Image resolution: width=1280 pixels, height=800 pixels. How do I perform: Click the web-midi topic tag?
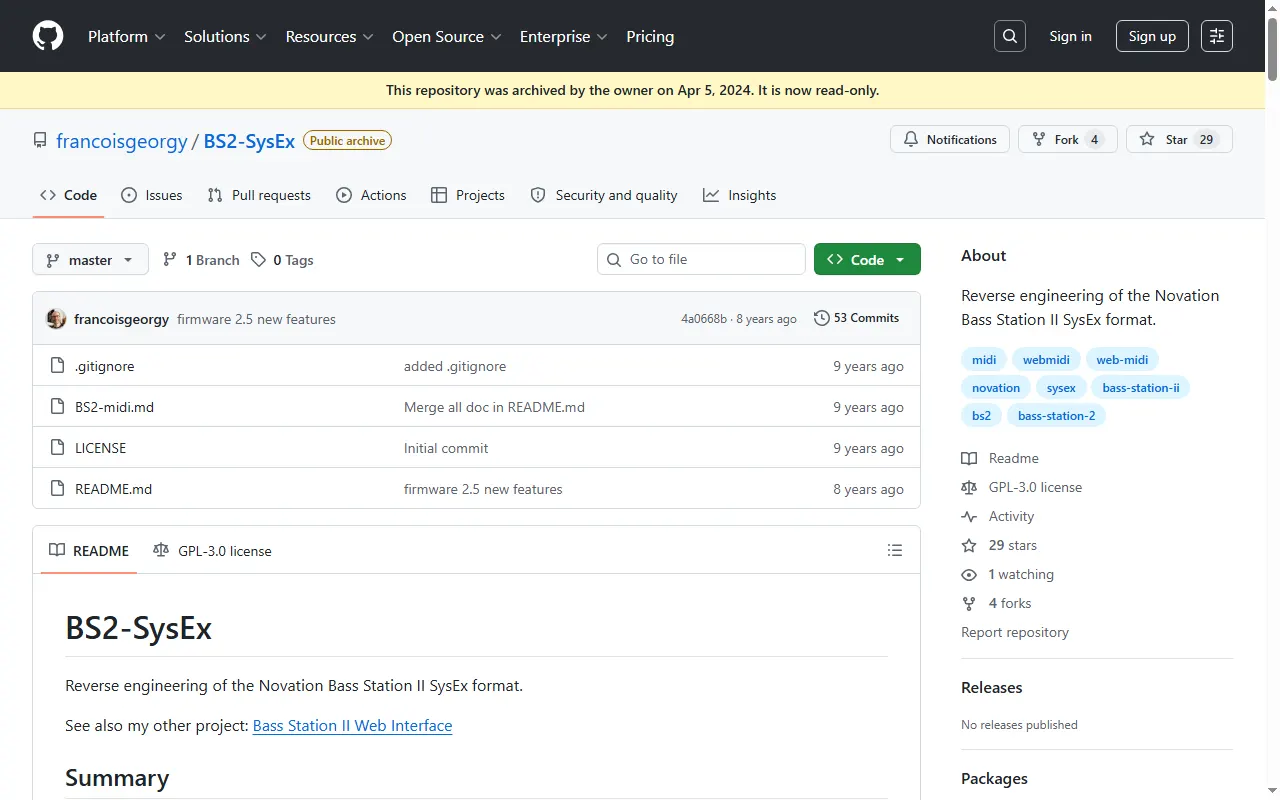(1123, 360)
